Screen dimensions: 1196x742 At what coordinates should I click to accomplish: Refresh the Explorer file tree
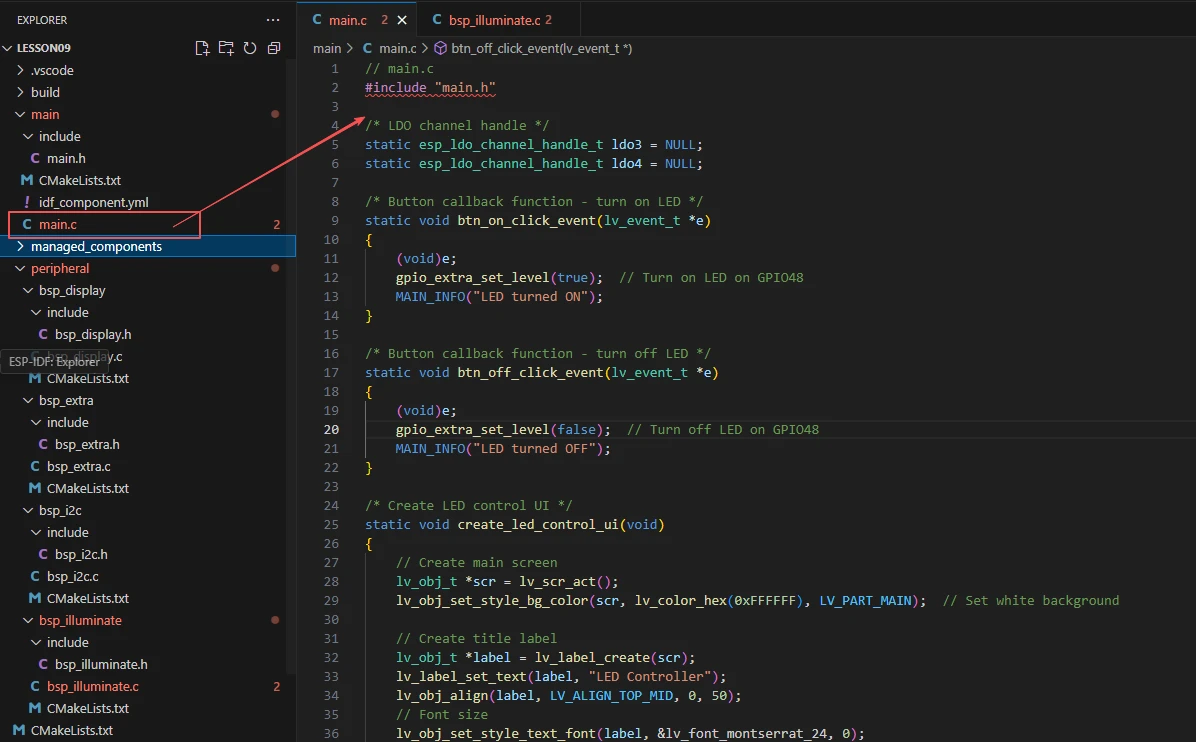click(250, 48)
